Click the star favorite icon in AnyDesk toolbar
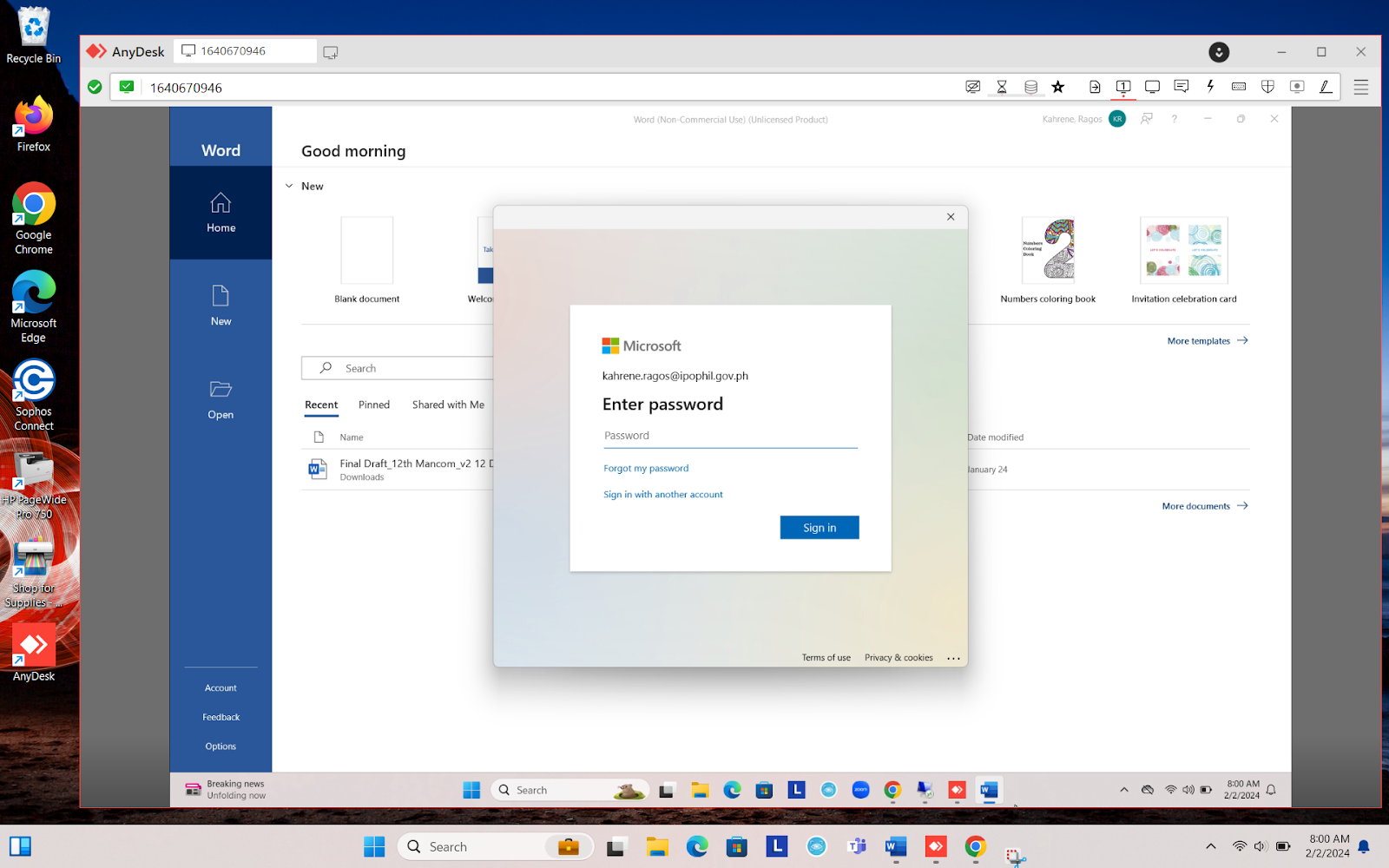Image resolution: width=1389 pixels, height=868 pixels. (x=1057, y=87)
